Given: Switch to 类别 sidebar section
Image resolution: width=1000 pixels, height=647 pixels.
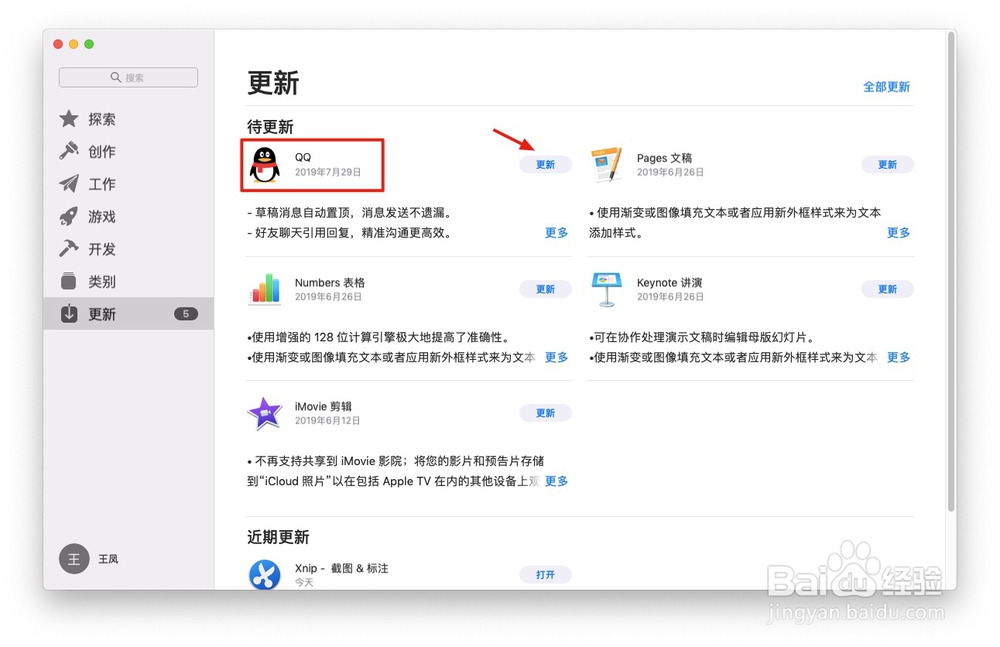Looking at the screenshot, I should click(128, 281).
